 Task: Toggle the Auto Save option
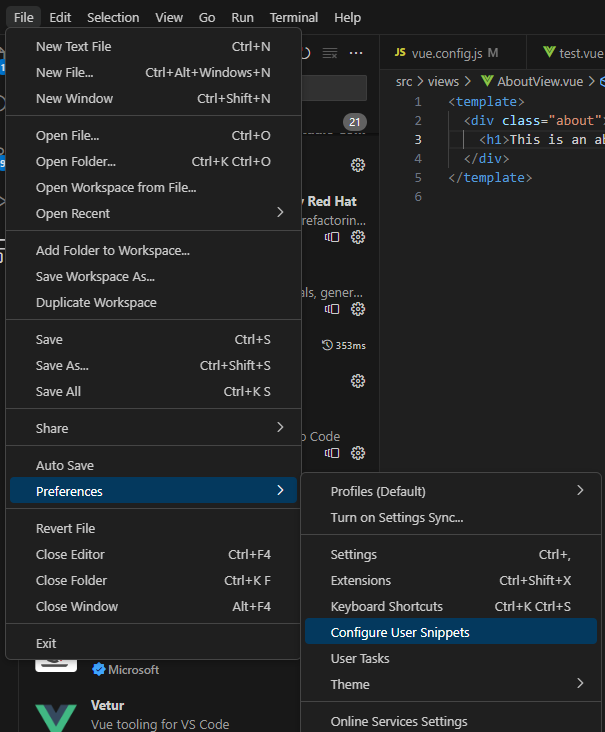(x=153, y=465)
